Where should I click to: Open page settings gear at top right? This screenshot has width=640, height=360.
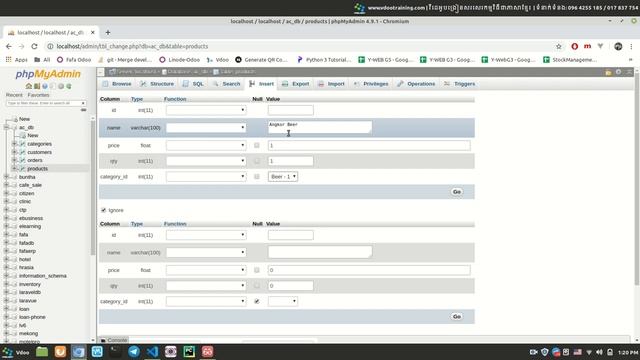coord(618,72)
